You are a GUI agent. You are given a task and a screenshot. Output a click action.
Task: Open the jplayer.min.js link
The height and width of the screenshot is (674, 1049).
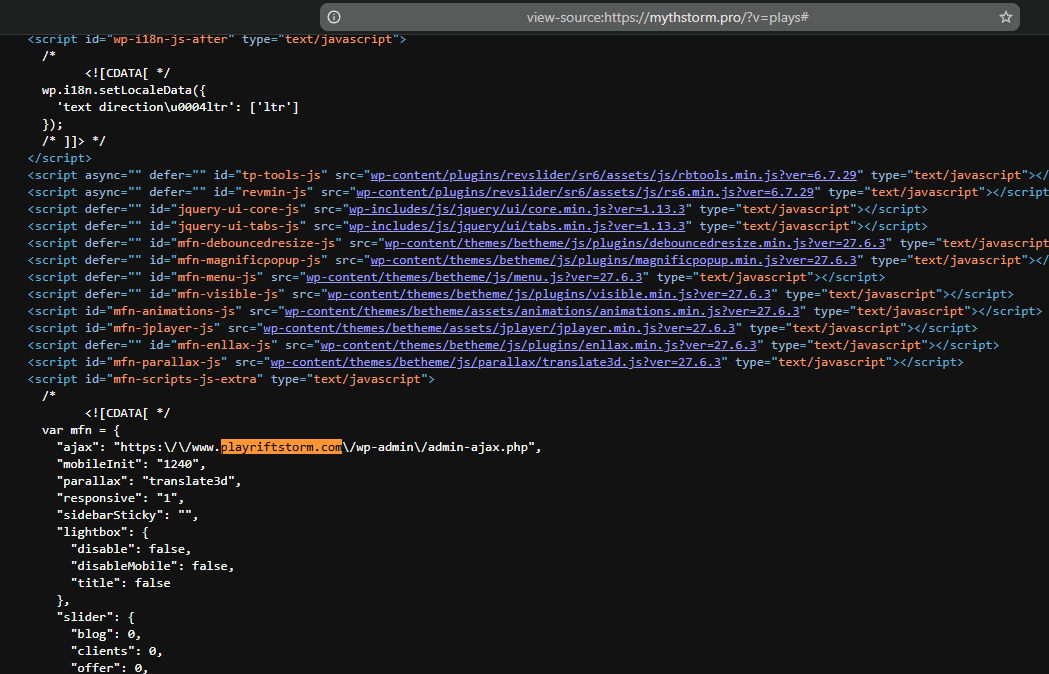point(499,328)
